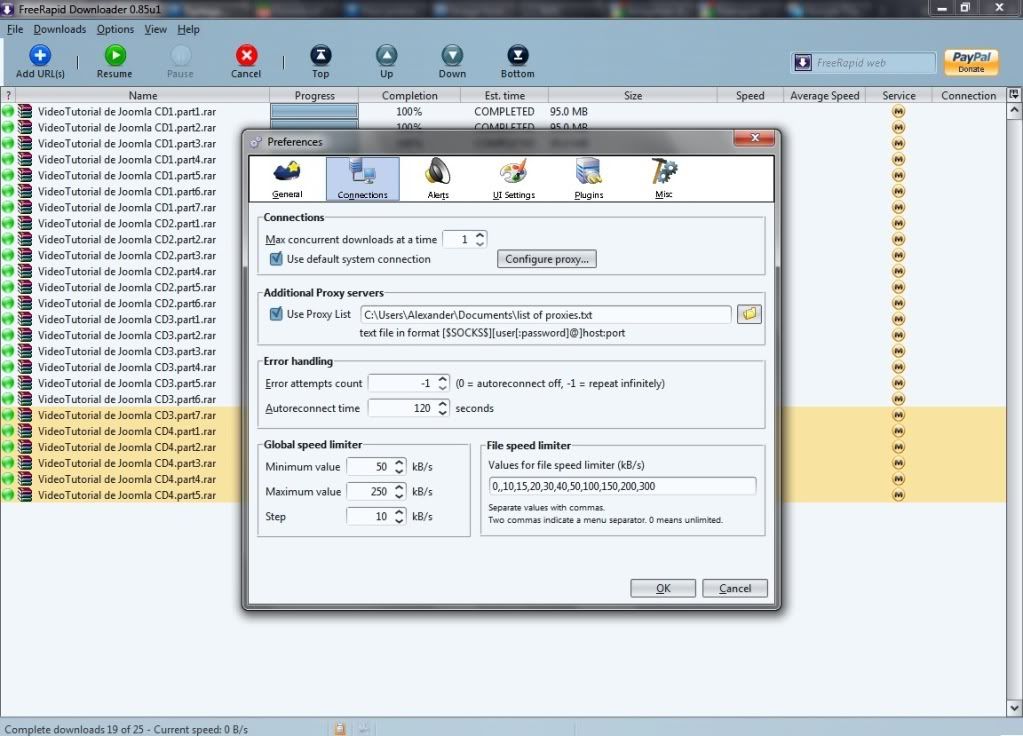Viewport: 1023px width, 736px height.
Task: Decrease Autoreconnect time value
Action: point(442,412)
